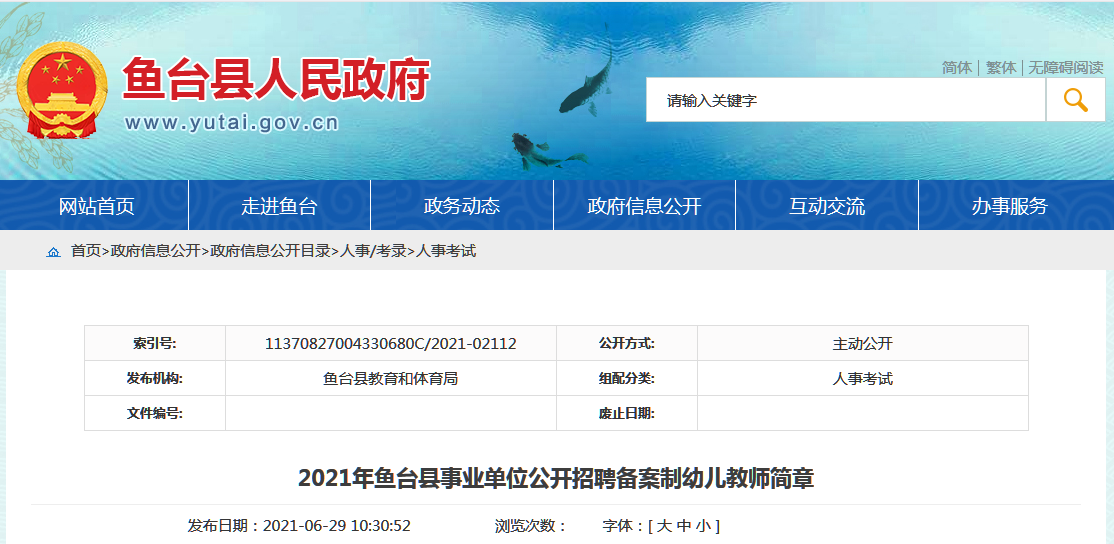Image resolution: width=1114 pixels, height=544 pixels.
Task: Switch to 简体 simplified Chinese
Action: 957,67
